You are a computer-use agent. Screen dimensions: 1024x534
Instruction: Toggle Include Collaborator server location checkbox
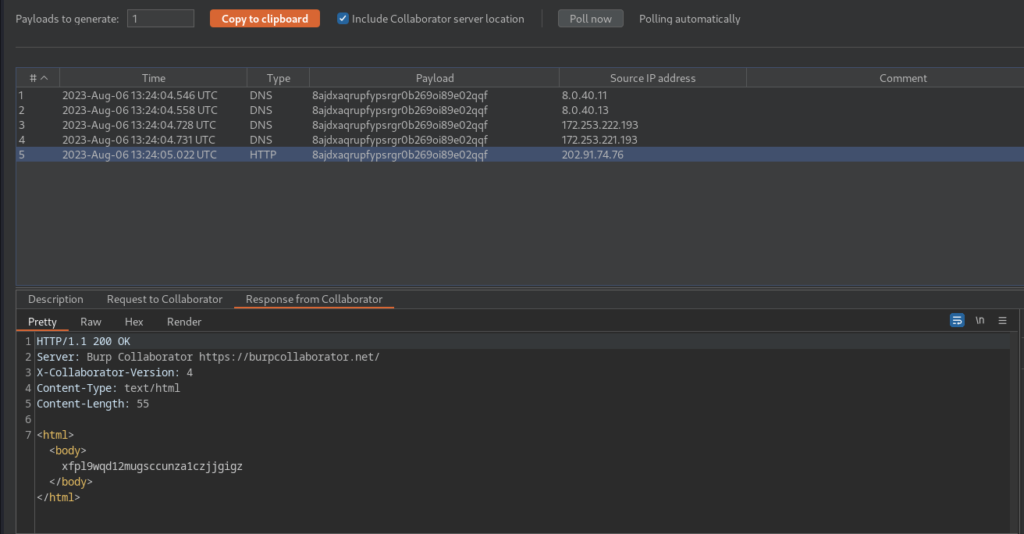[342, 18]
